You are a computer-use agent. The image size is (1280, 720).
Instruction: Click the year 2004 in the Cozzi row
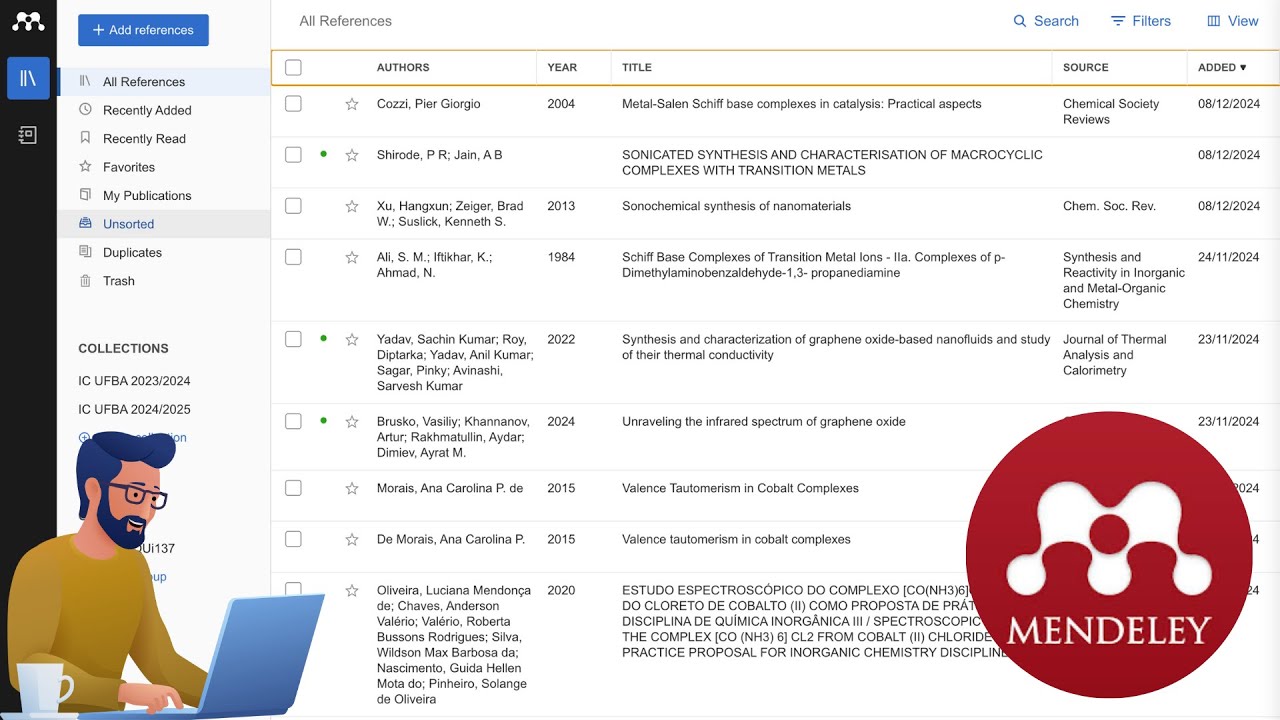pos(561,104)
